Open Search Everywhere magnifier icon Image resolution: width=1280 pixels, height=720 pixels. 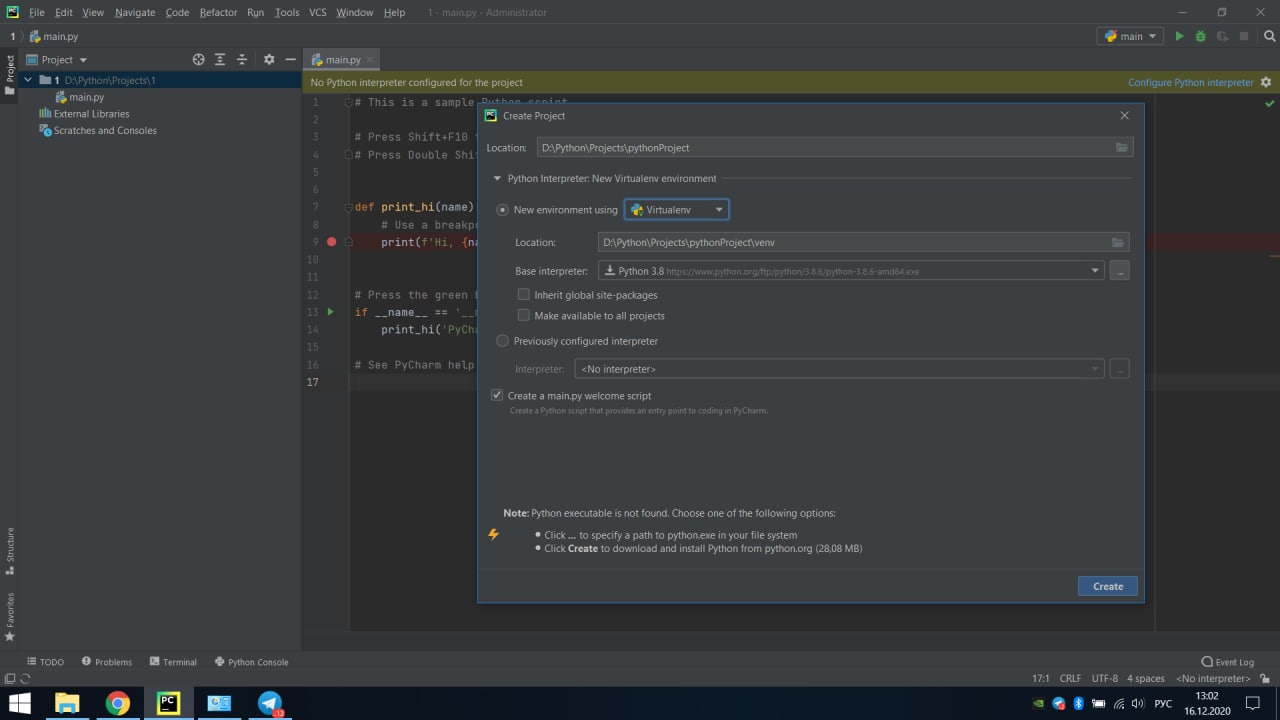coord(1270,36)
